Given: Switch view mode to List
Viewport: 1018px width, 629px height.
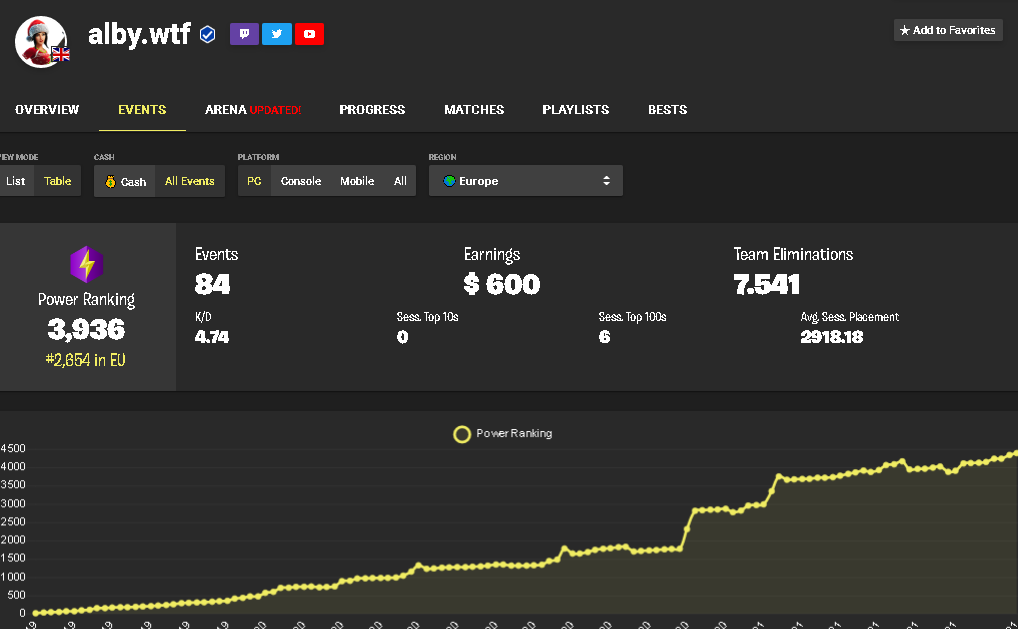Looking at the screenshot, I should click(x=16, y=181).
